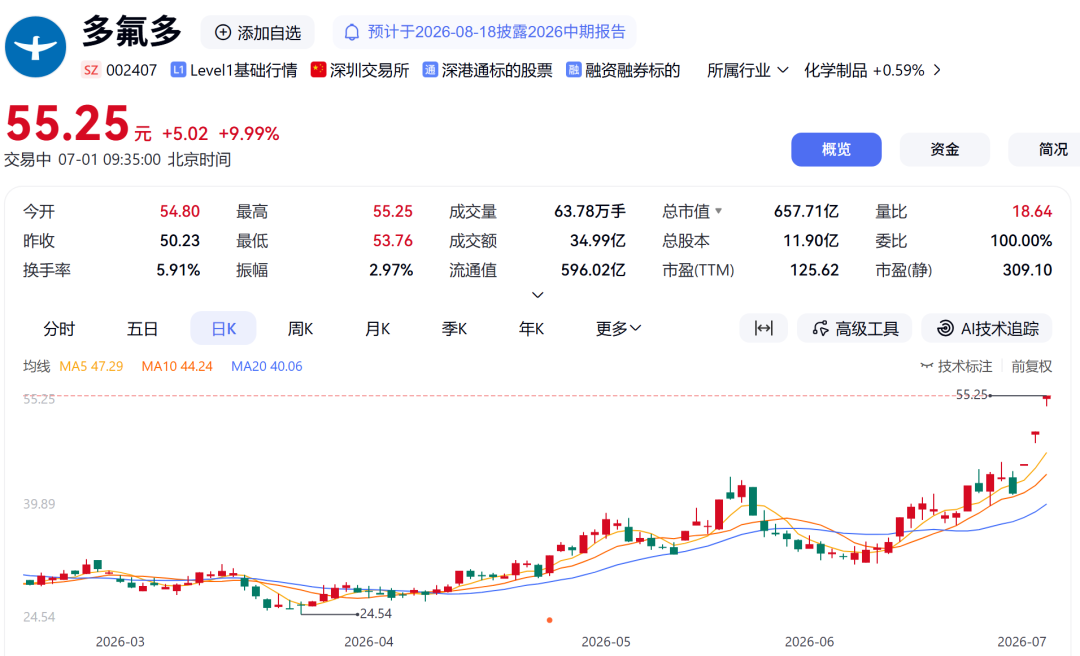Click the 总市值 value 657.71亿

pyautogui.click(x=806, y=212)
